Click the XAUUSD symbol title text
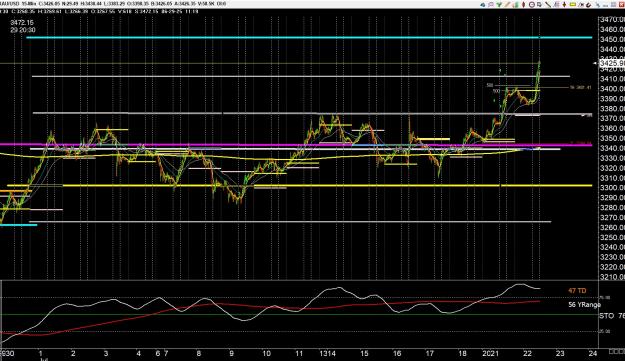625x361 pixels. click(x=10, y=4)
